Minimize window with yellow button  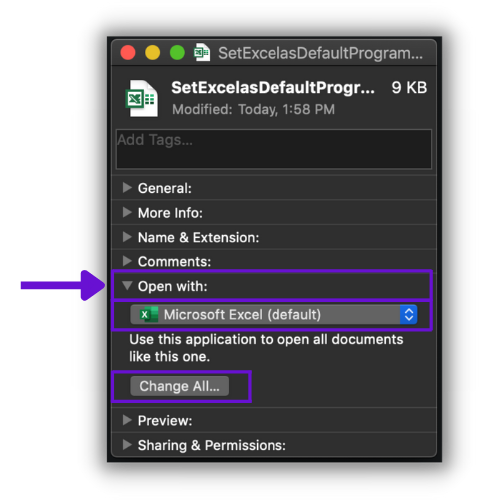coord(153,53)
